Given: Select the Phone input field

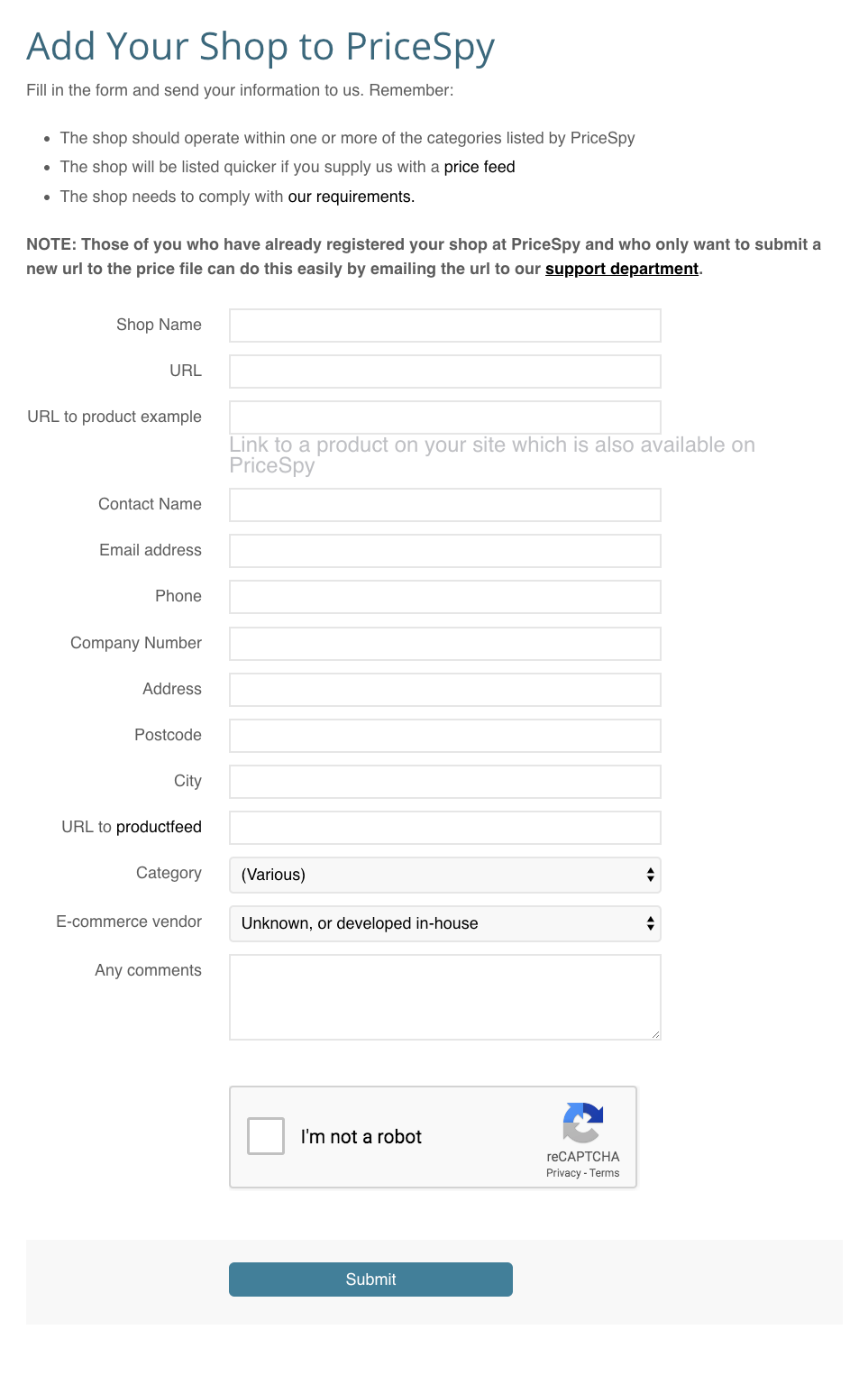Looking at the screenshot, I should point(444,597).
